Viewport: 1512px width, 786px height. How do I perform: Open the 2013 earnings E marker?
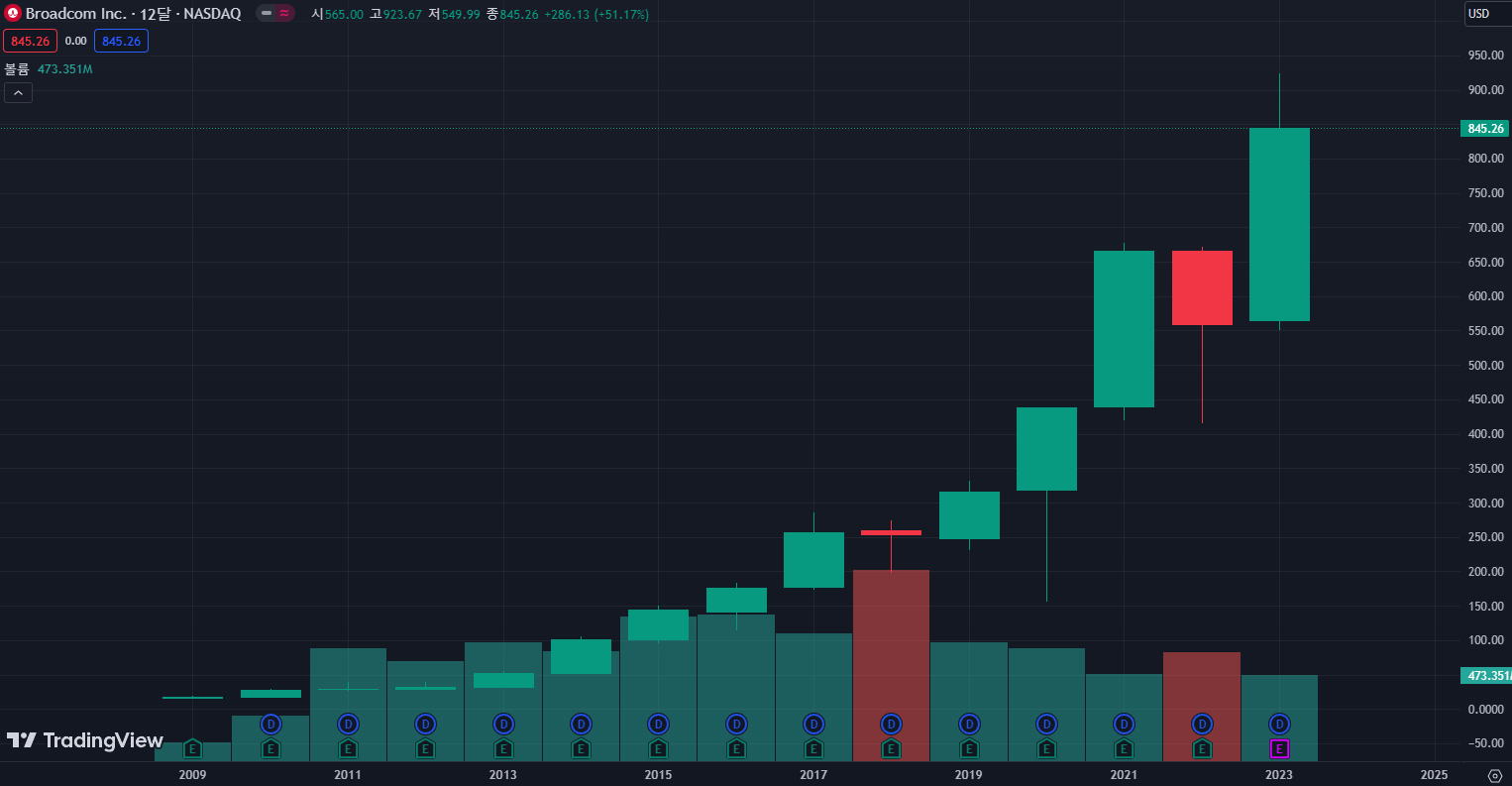503,748
